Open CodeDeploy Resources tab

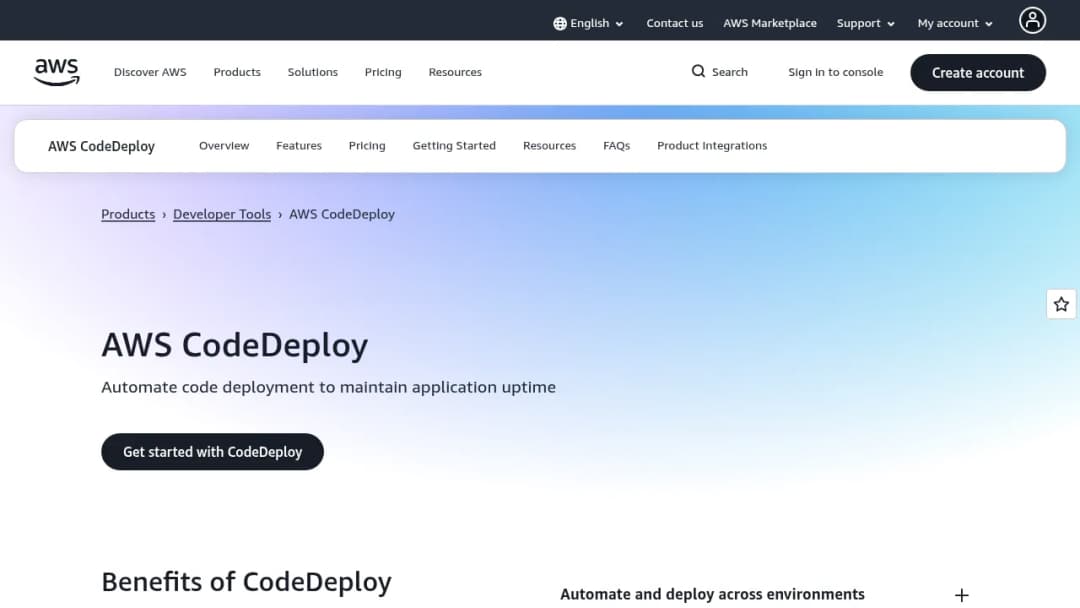[550, 146]
